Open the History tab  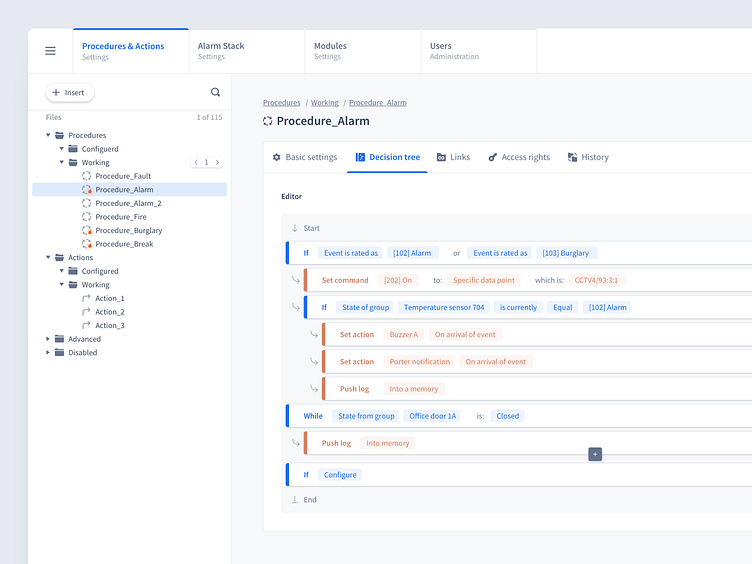588,157
